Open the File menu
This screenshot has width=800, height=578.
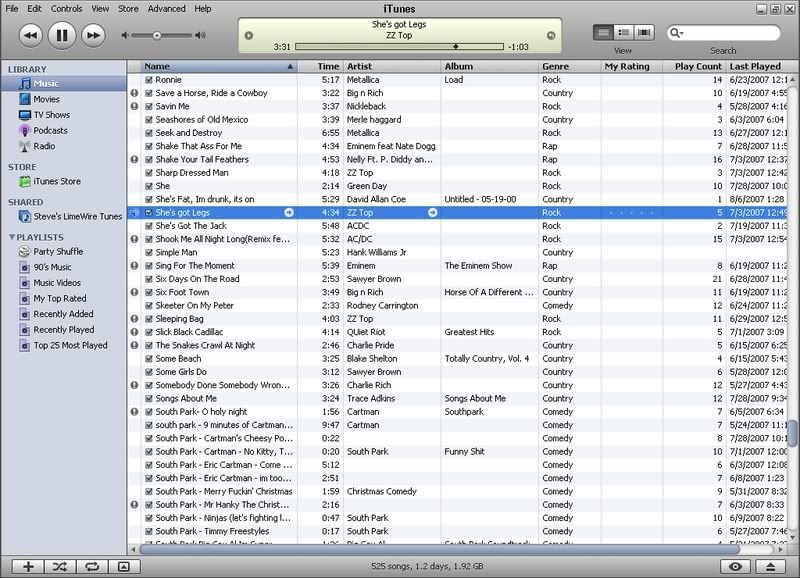[12, 9]
